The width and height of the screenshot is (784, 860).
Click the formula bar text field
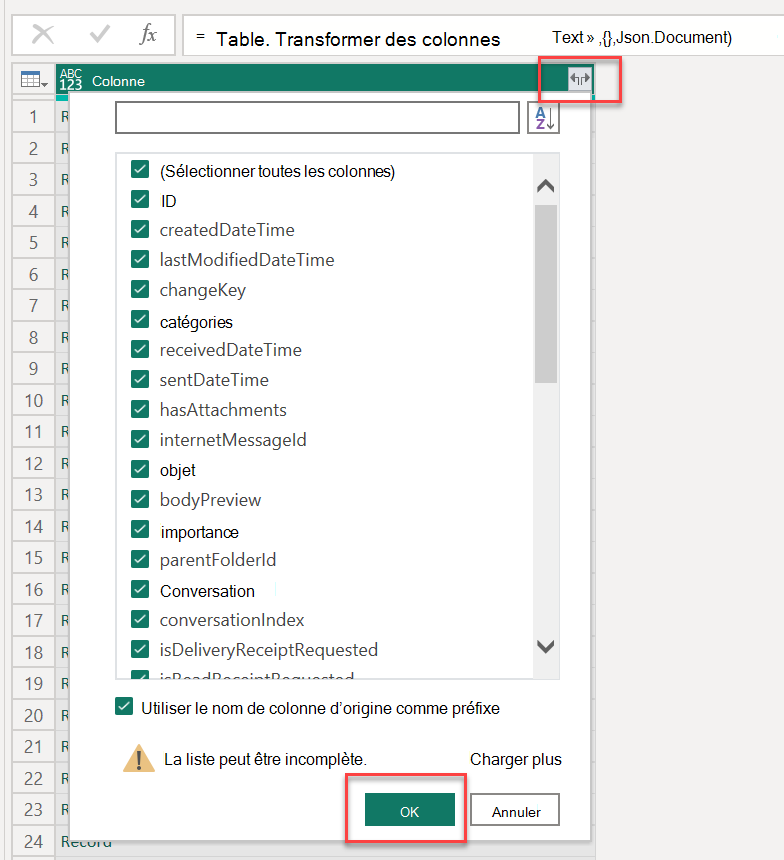[x=483, y=36]
